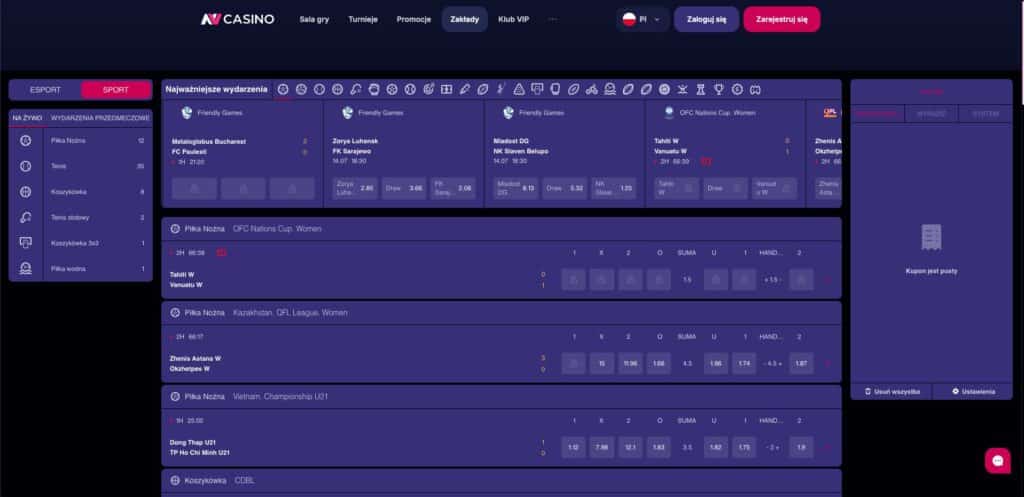Open the Turnieje menu item
This screenshot has width=1024, height=497.
click(x=363, y=20)
